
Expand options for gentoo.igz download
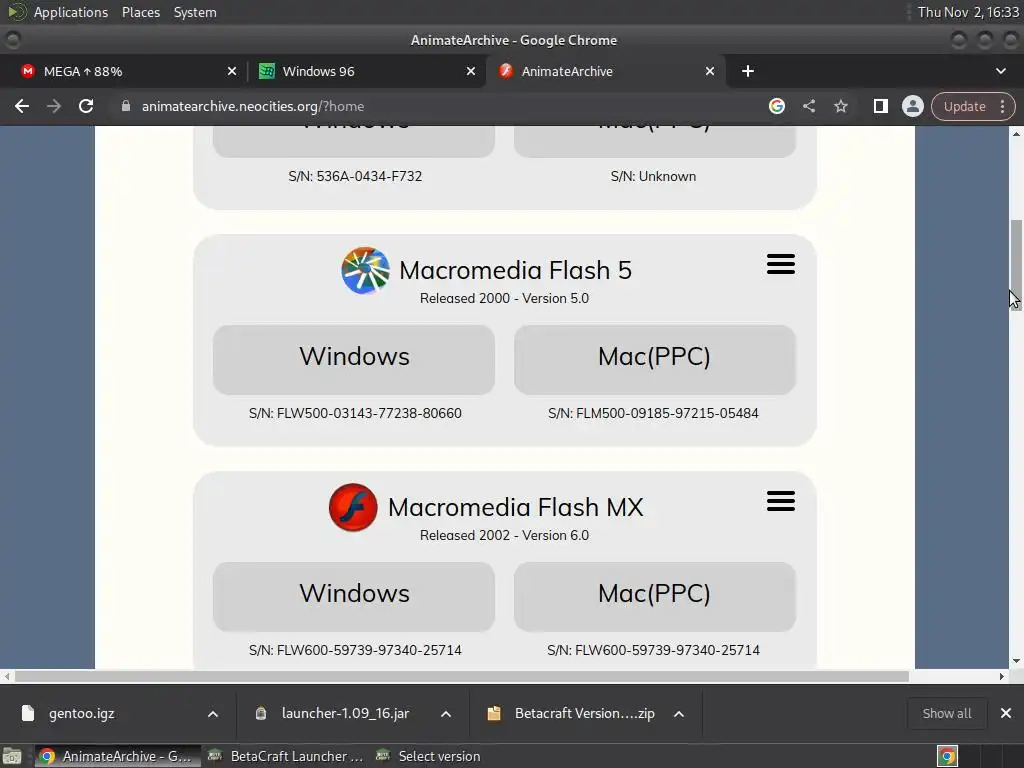[213, 714]
